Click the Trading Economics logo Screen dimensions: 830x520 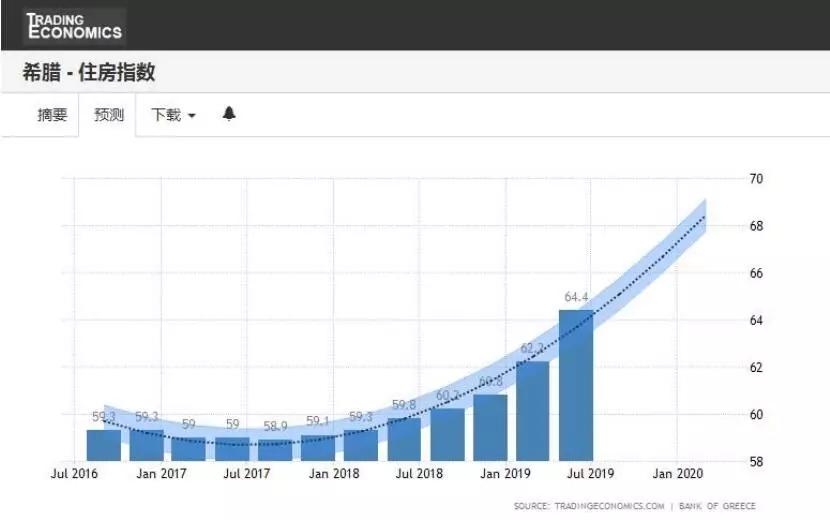(74, 25)
